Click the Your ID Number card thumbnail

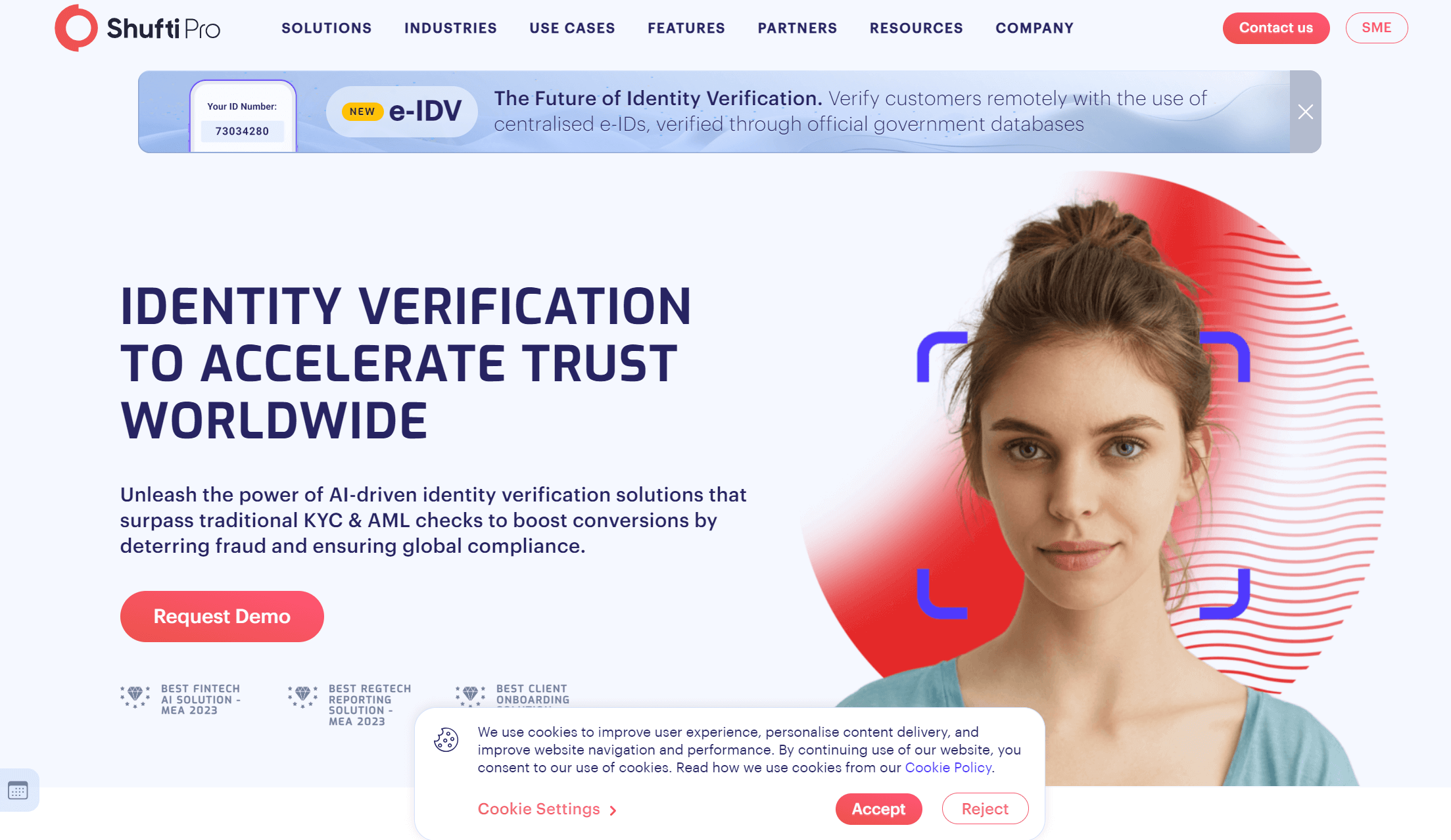pos(243,116)
